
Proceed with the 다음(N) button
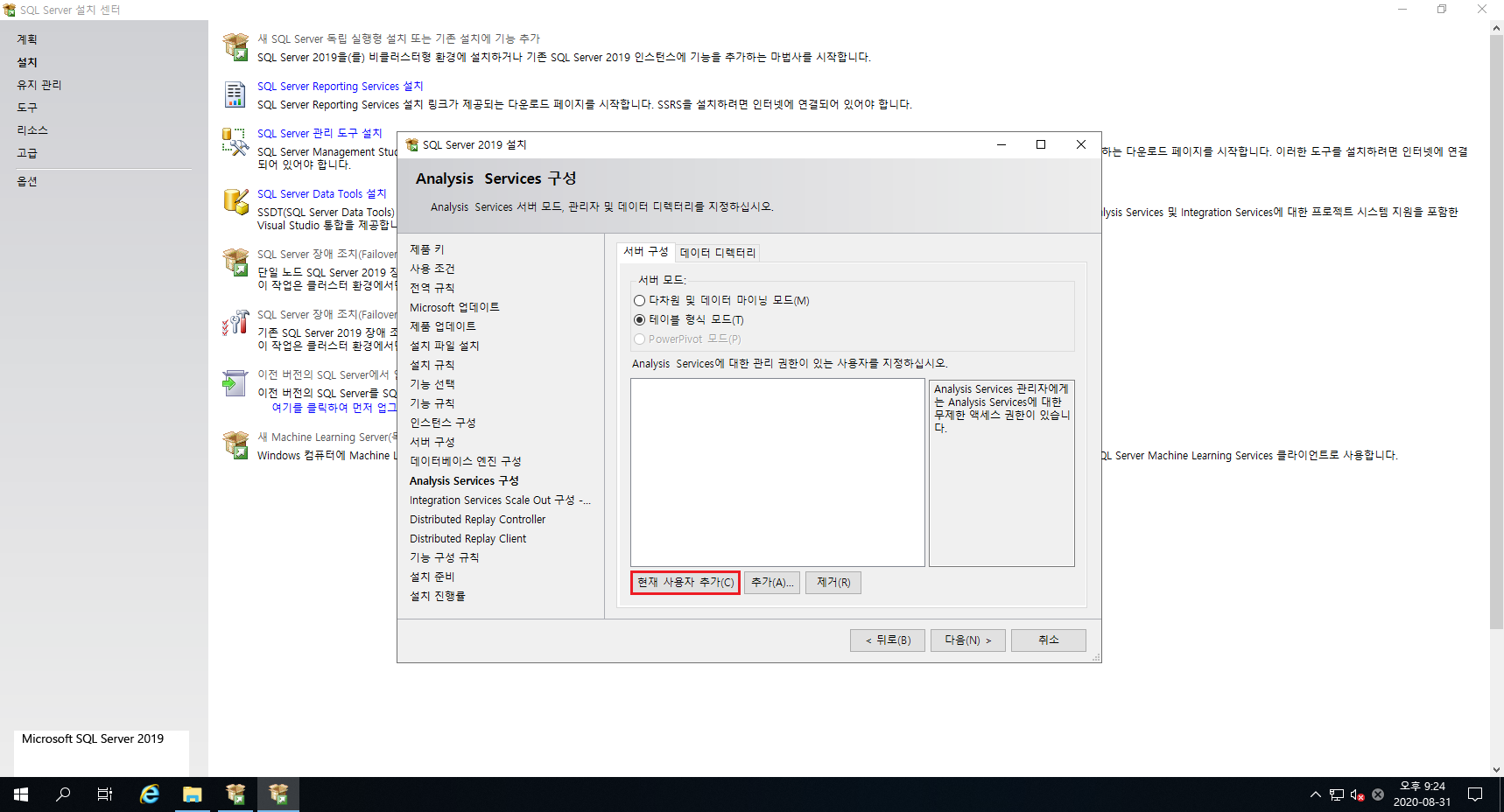[968, 640]
